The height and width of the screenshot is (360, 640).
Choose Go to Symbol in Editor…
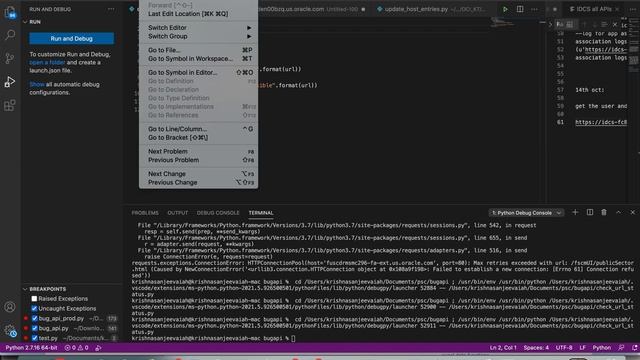pos(198,73)
